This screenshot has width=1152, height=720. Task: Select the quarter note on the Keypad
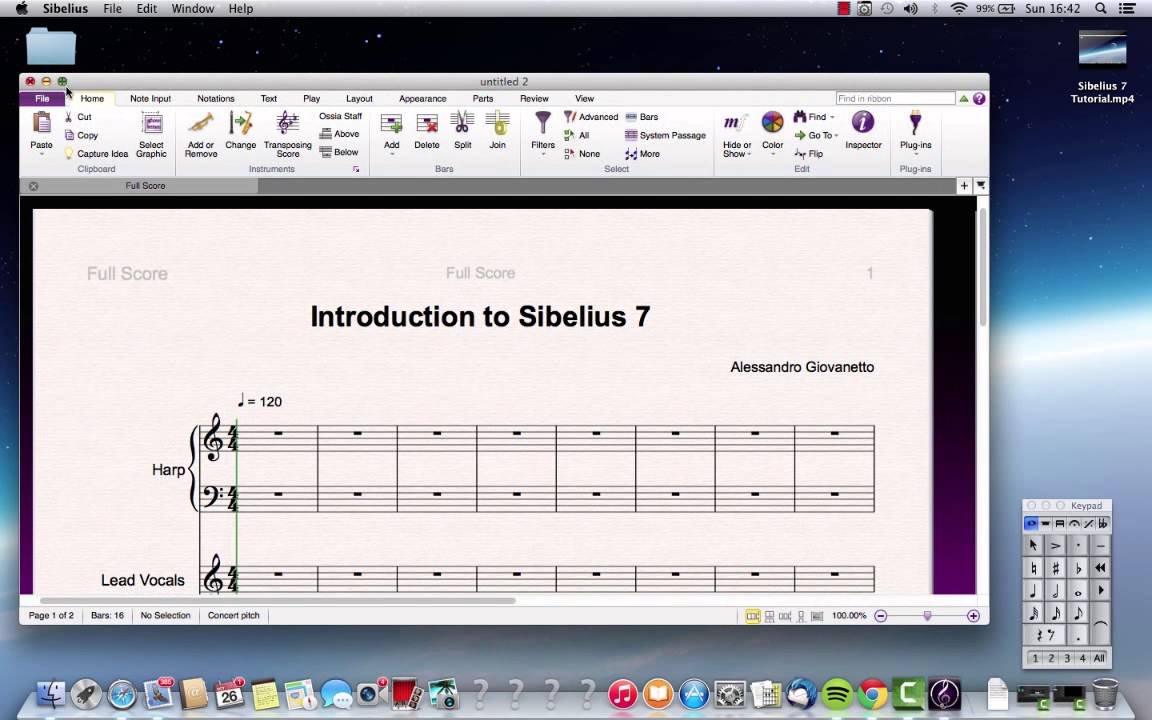tap(1034, 590)
